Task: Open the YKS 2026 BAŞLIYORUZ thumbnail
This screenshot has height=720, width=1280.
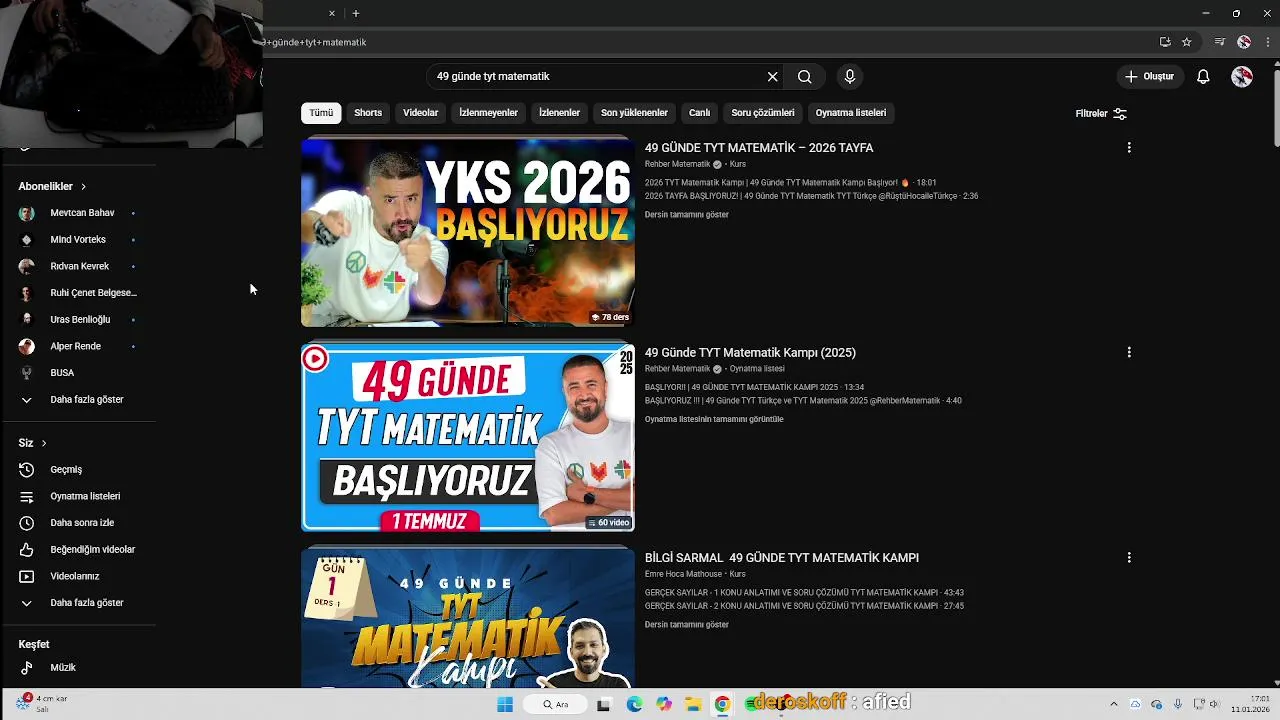Action: [468, 233]
